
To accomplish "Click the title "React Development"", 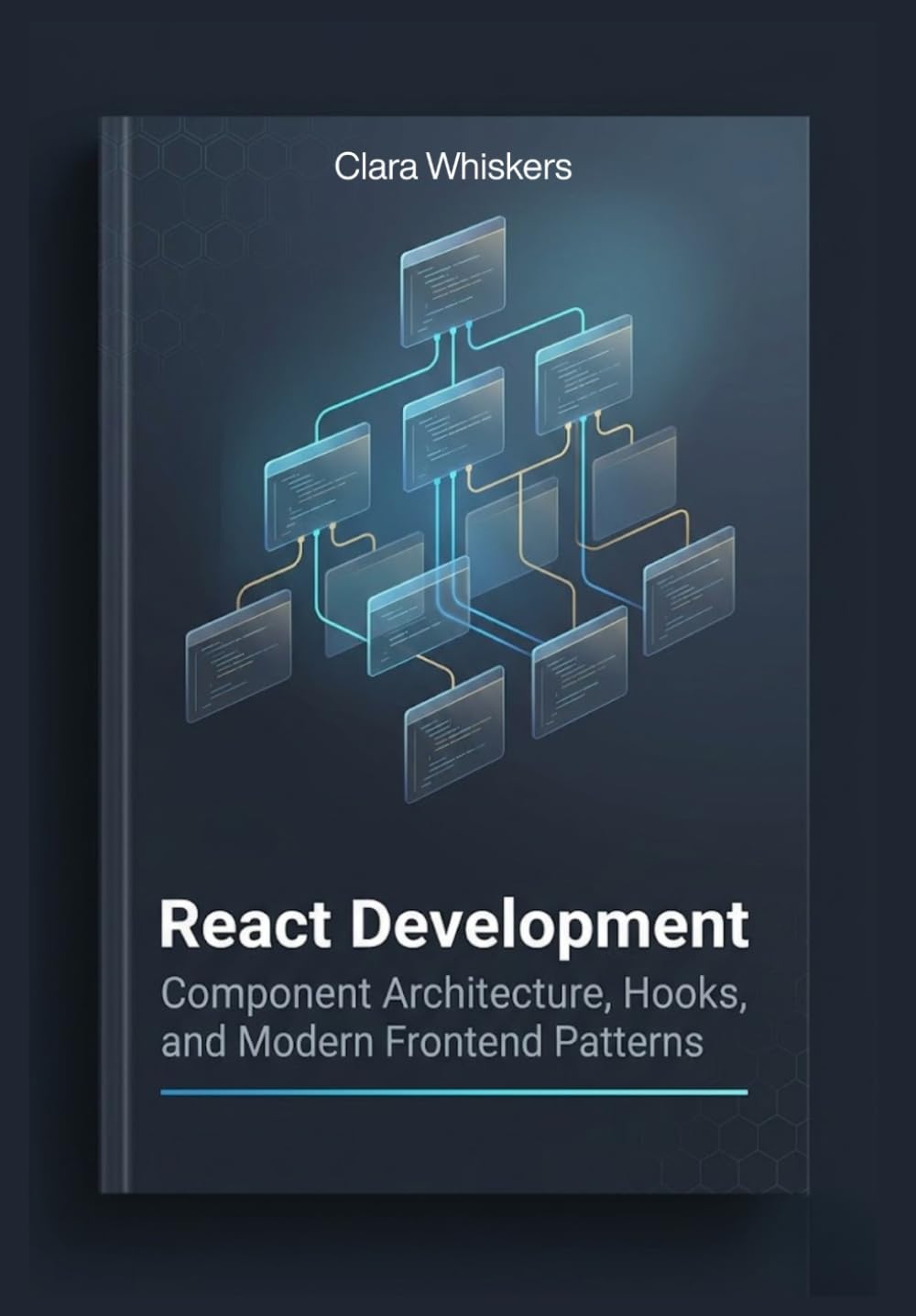I will coord(454,927).
